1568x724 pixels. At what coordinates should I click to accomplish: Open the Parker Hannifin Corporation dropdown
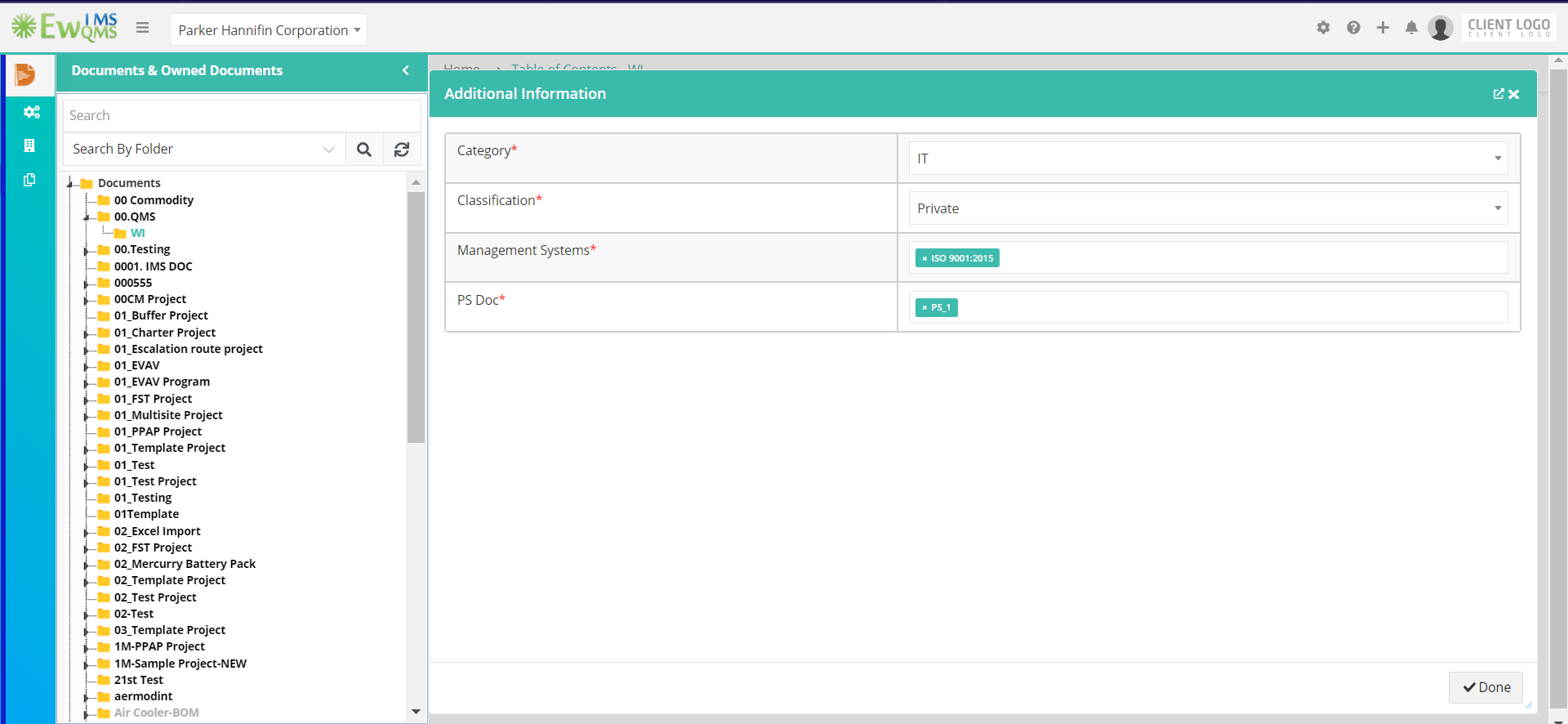coord(269,30)
